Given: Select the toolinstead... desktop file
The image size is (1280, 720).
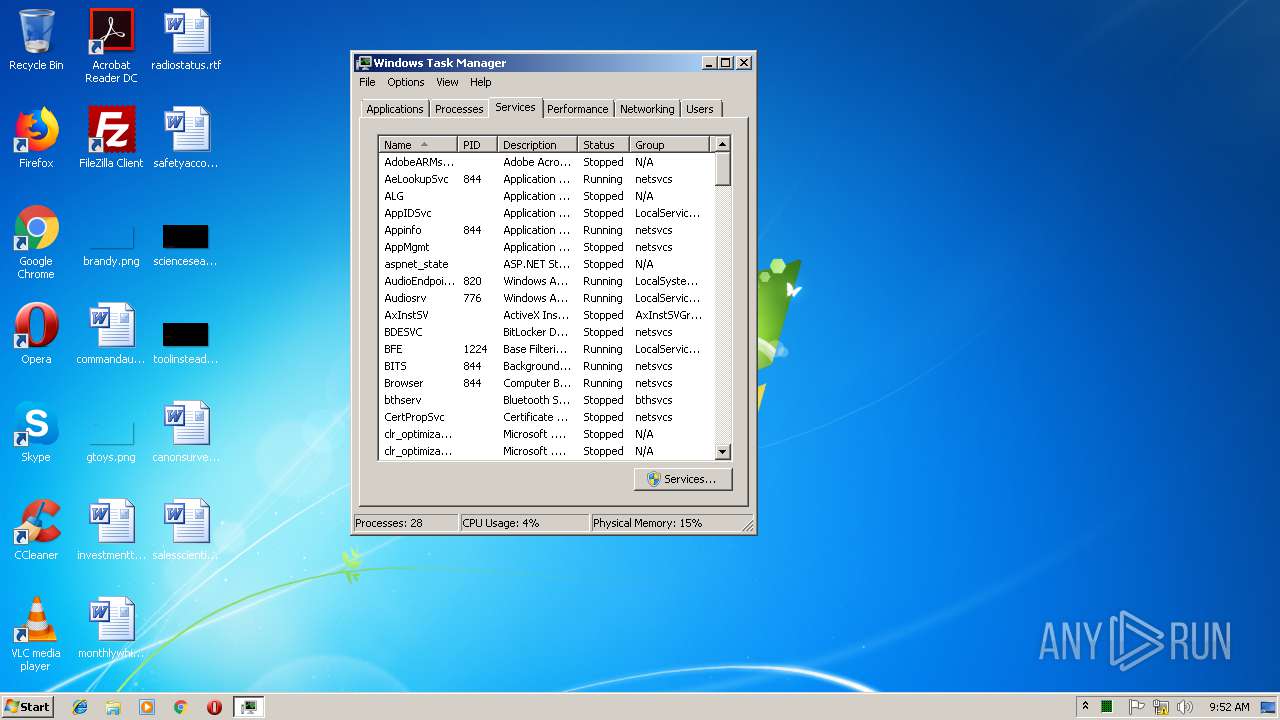Looking at the screenshot, I should (186, 341).
